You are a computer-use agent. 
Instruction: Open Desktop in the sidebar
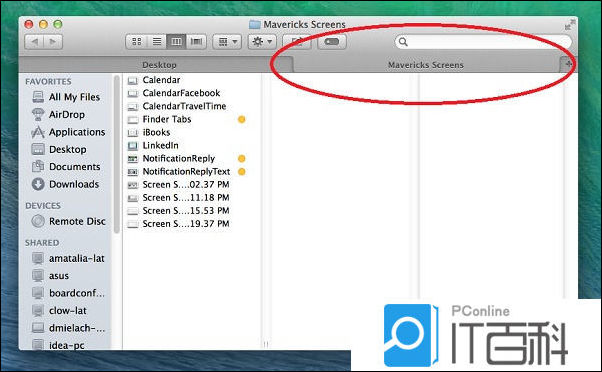point(66,149)
